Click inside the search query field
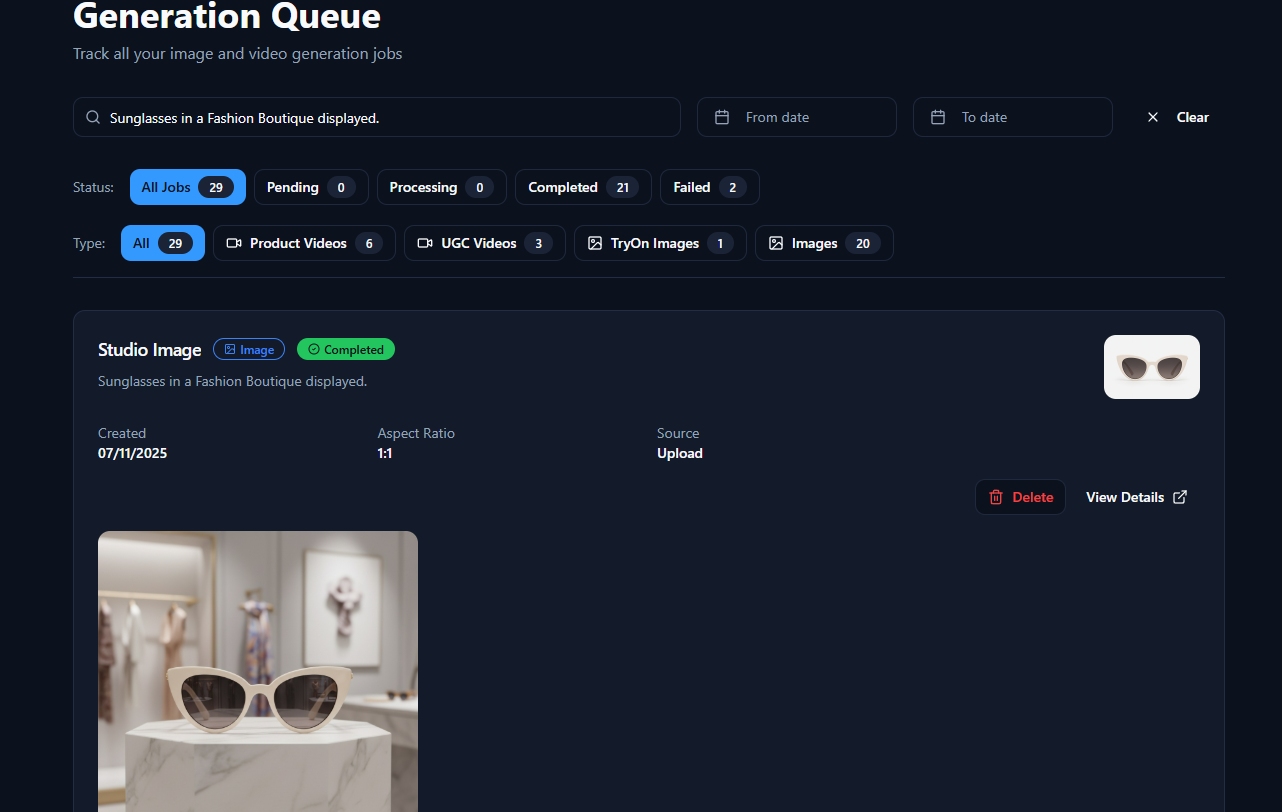This screenshot has width=1282, height=812. 377,117
